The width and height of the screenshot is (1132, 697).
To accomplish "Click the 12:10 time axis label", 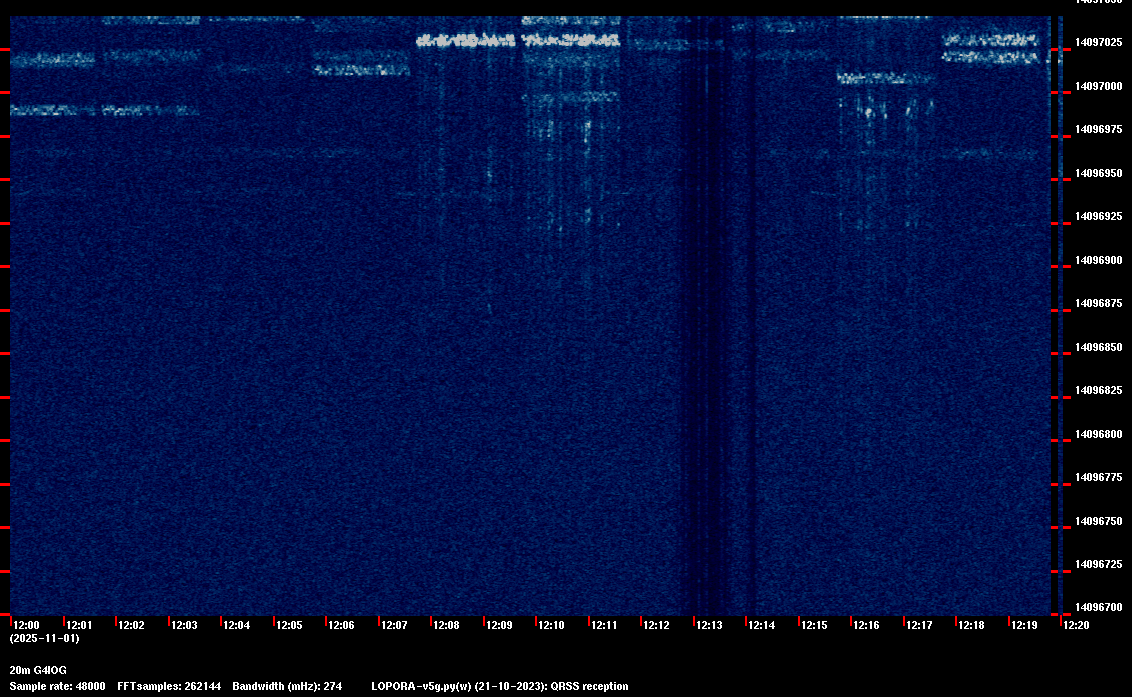I will click(552, 625).
